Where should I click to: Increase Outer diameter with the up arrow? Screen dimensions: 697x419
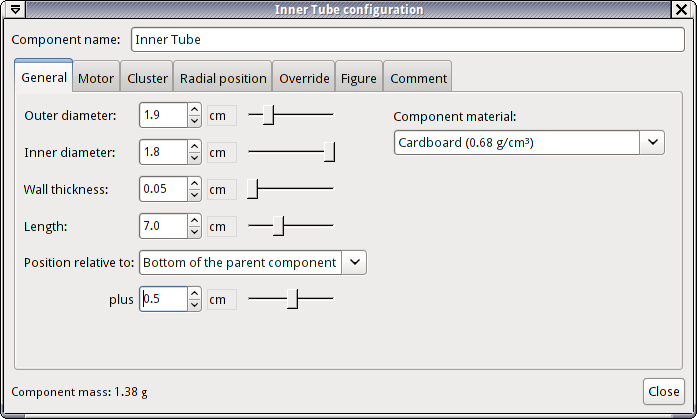194,110
